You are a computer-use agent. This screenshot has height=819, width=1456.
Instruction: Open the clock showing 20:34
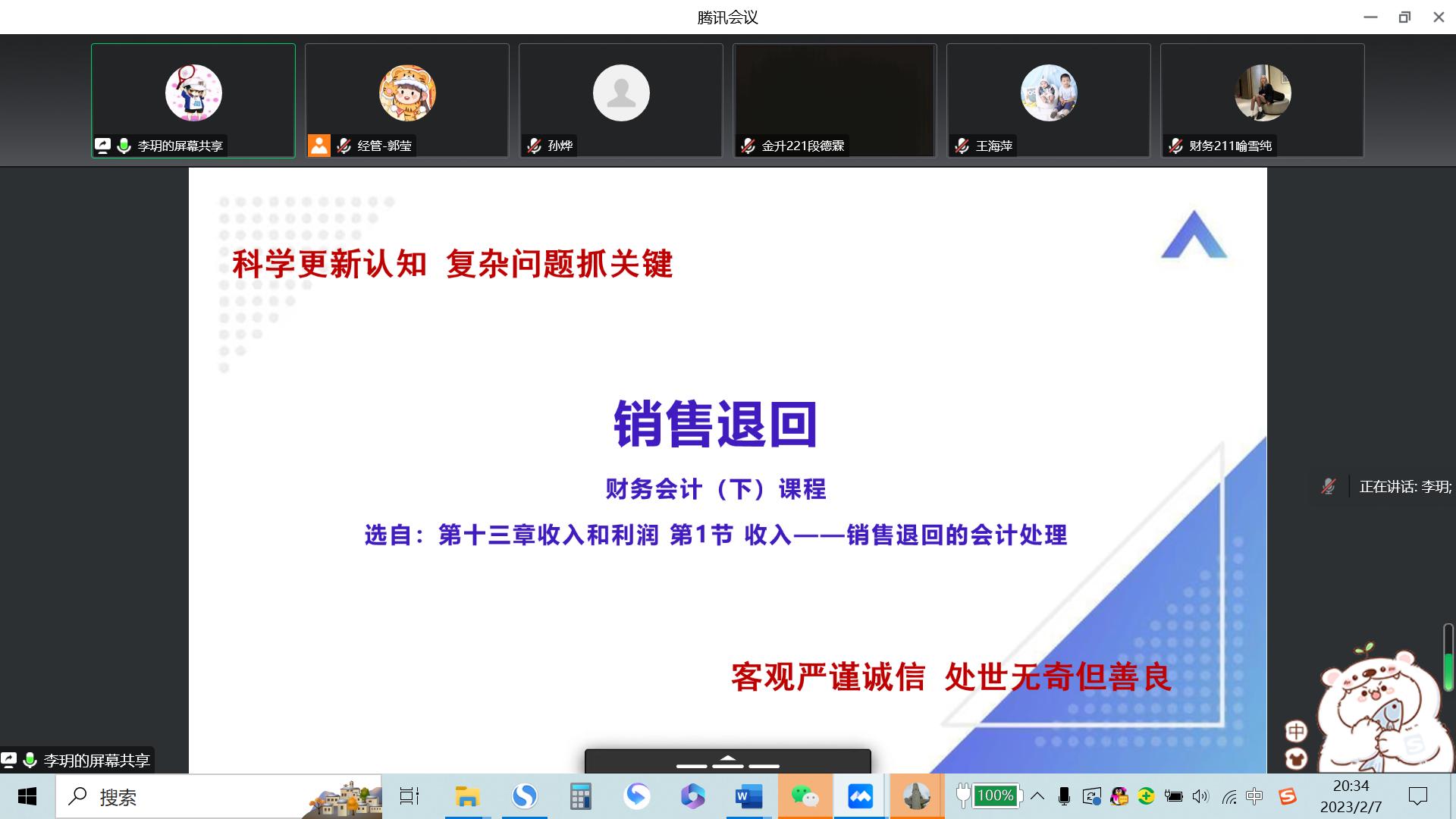click(x=1351, y=796)
